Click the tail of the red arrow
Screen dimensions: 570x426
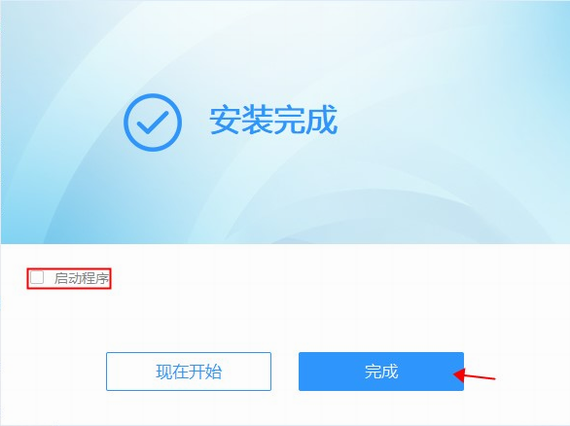pyautogui.click(x=489, y=378)
